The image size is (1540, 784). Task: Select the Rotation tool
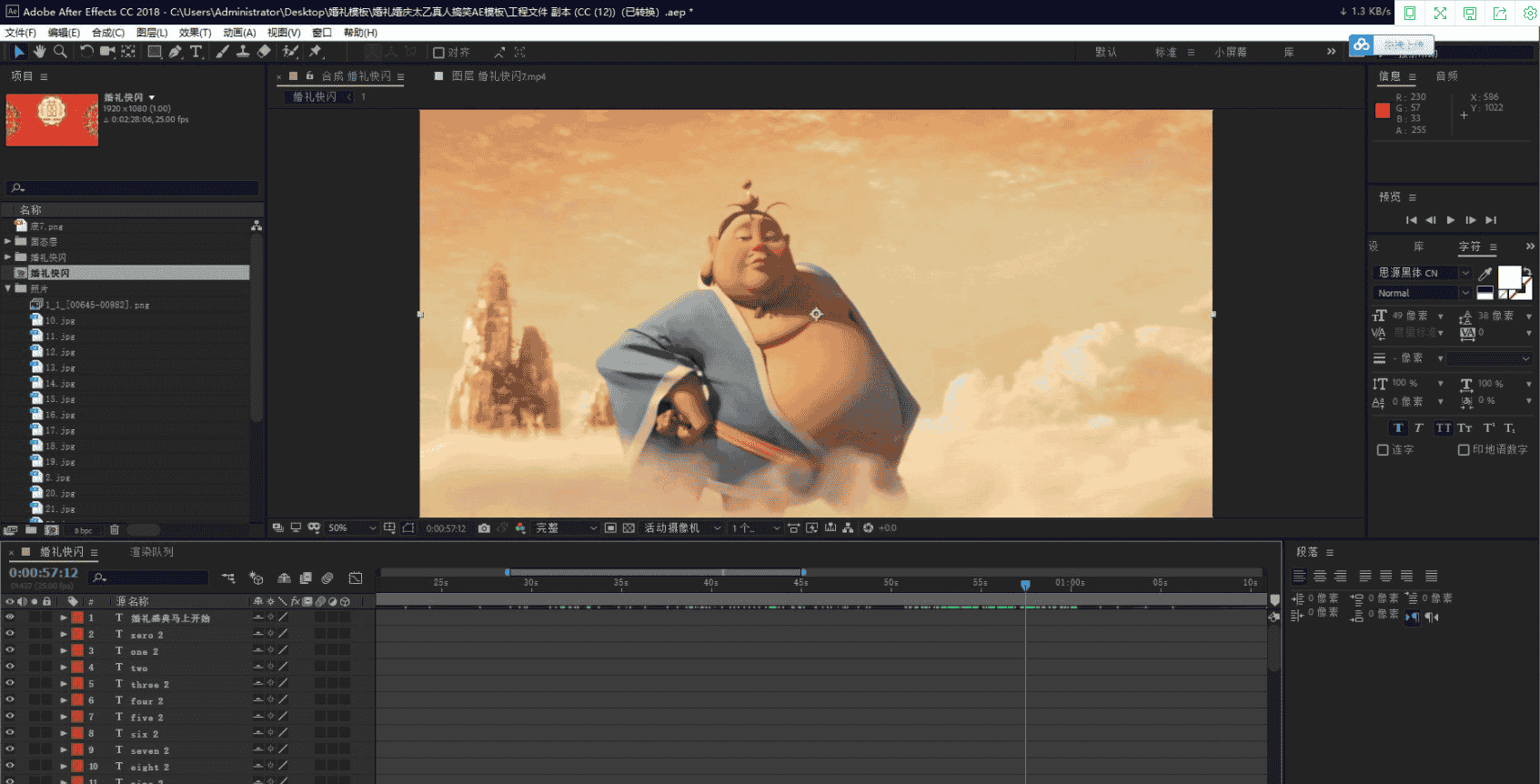(86, 52)
